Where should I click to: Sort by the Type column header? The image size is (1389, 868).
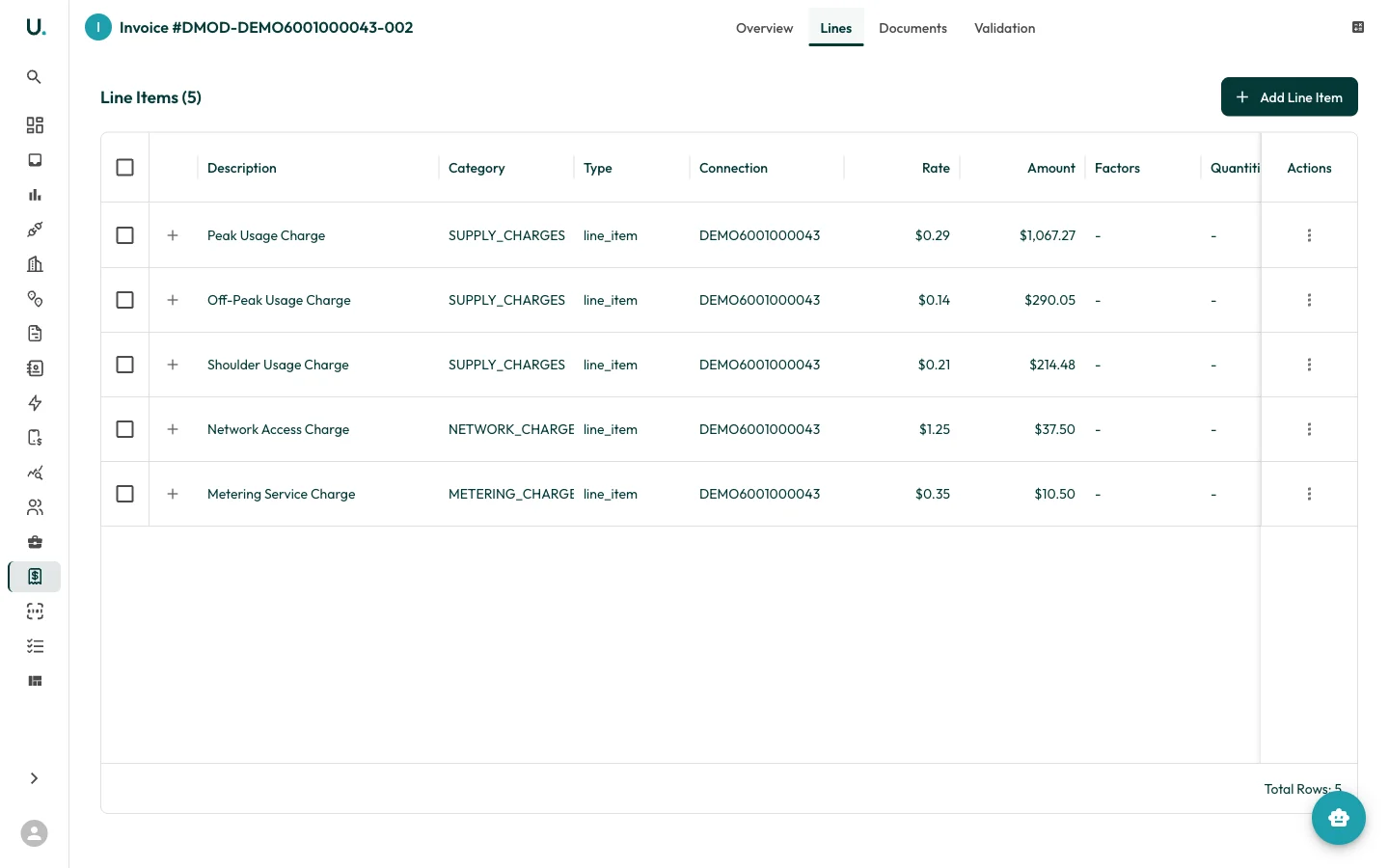(x=598, y=168)
